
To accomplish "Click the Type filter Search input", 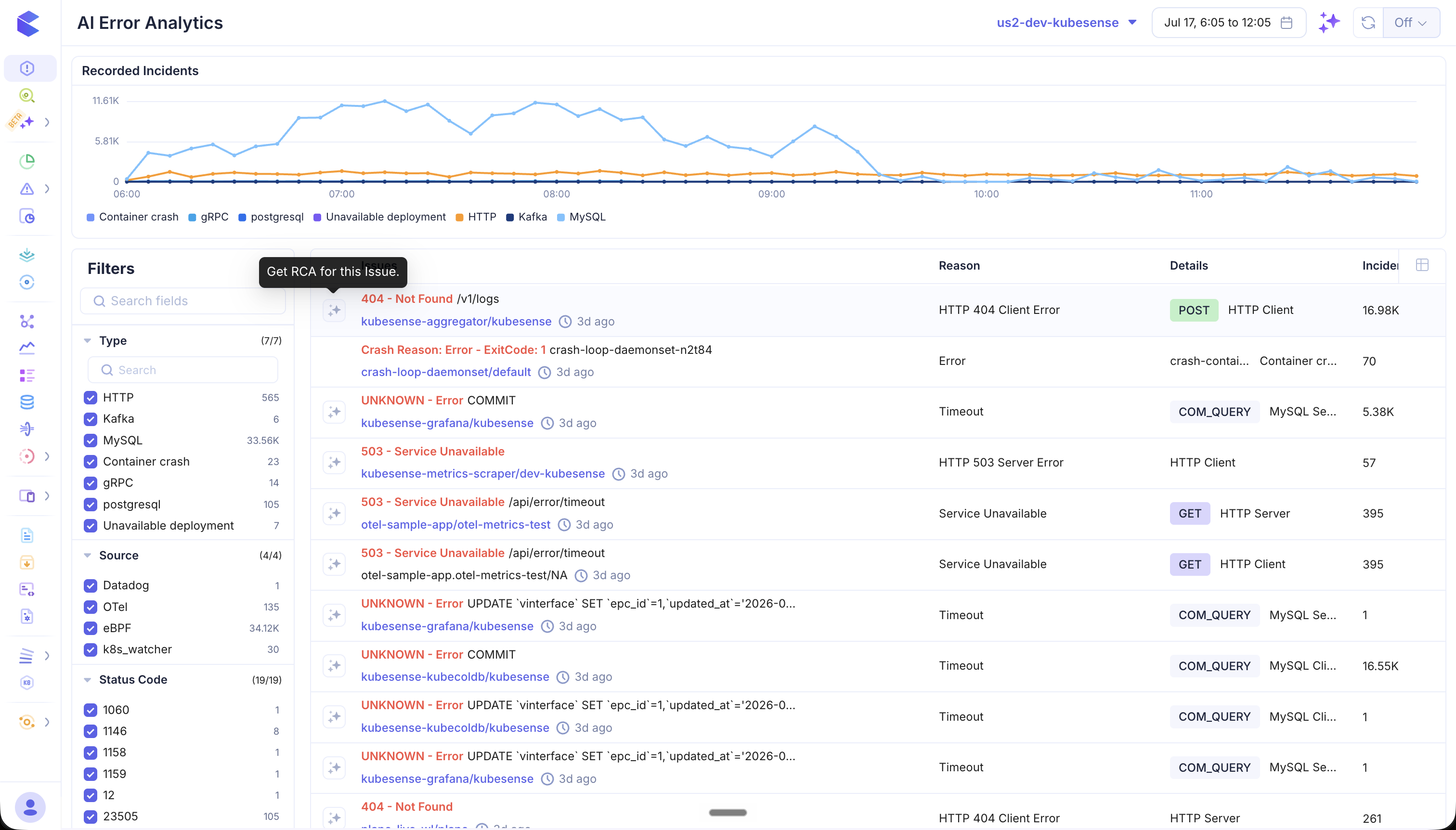I will pyautogui.click(x=182, y=370).
